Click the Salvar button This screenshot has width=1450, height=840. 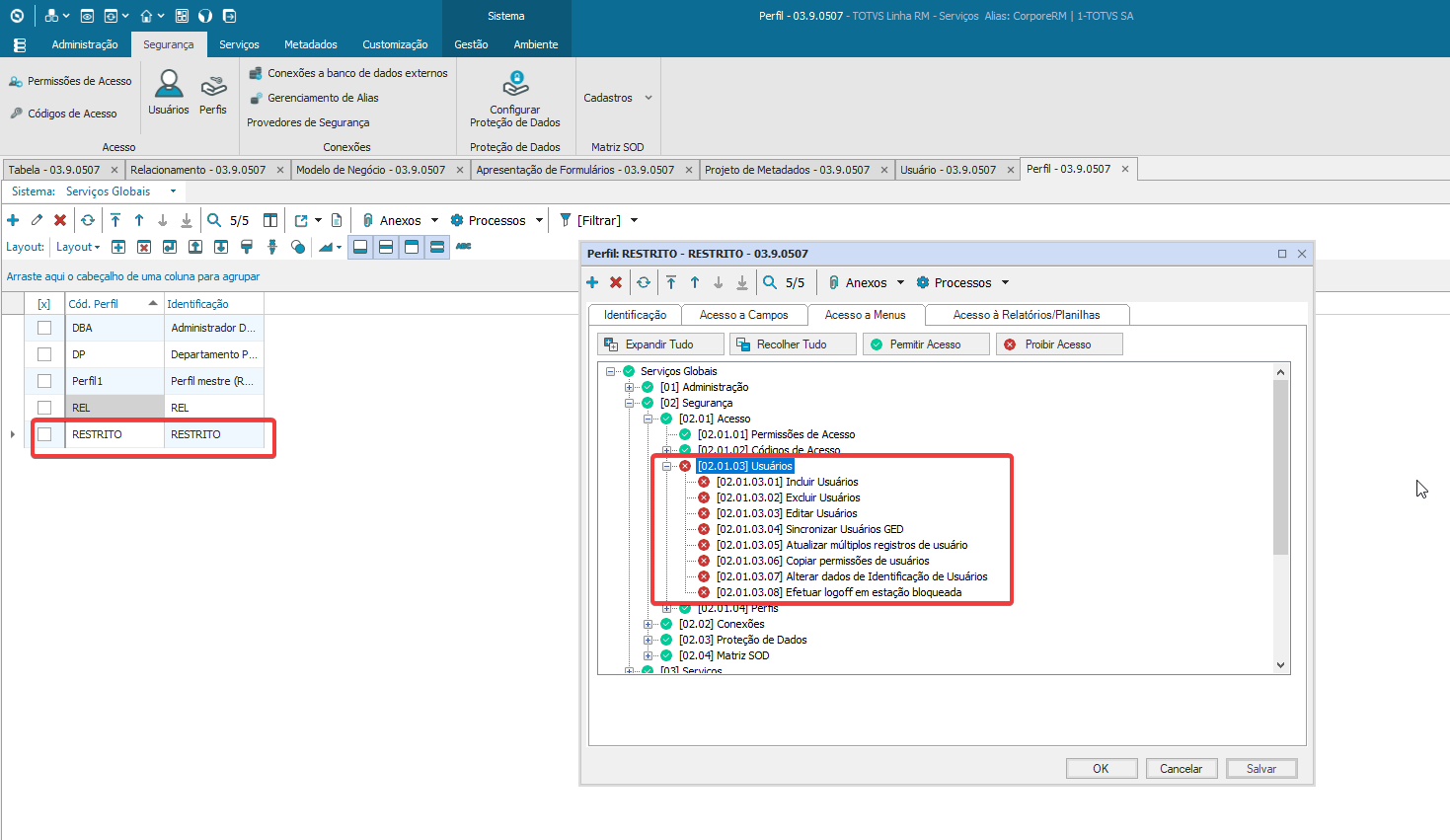point(1261,769)
